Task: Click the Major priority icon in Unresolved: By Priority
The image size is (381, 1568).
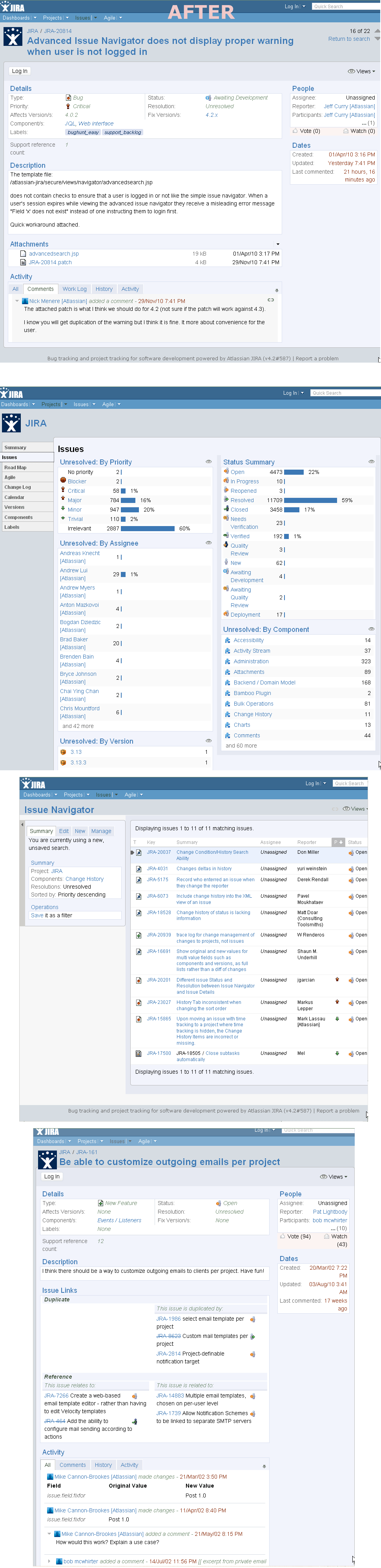Action: click(63, 499)
